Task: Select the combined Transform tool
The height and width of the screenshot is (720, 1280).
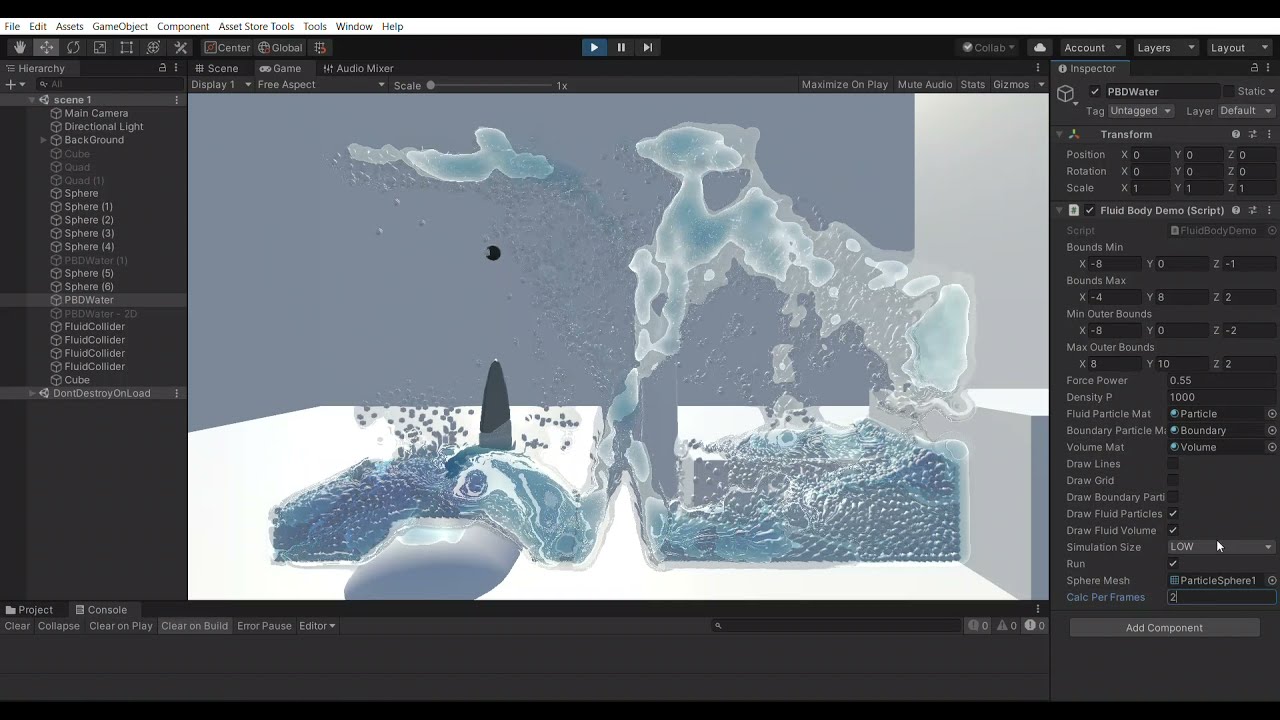Action: (154, 47)
